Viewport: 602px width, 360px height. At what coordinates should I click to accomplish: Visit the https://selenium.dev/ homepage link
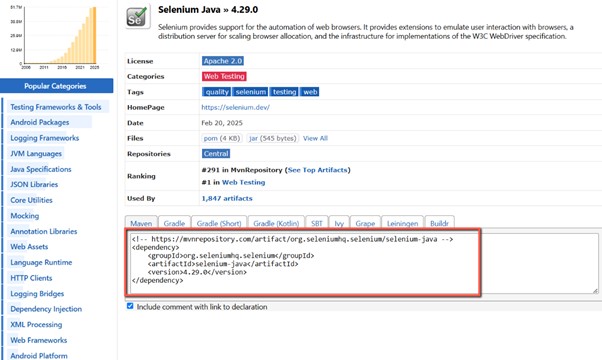click(235, 107)
